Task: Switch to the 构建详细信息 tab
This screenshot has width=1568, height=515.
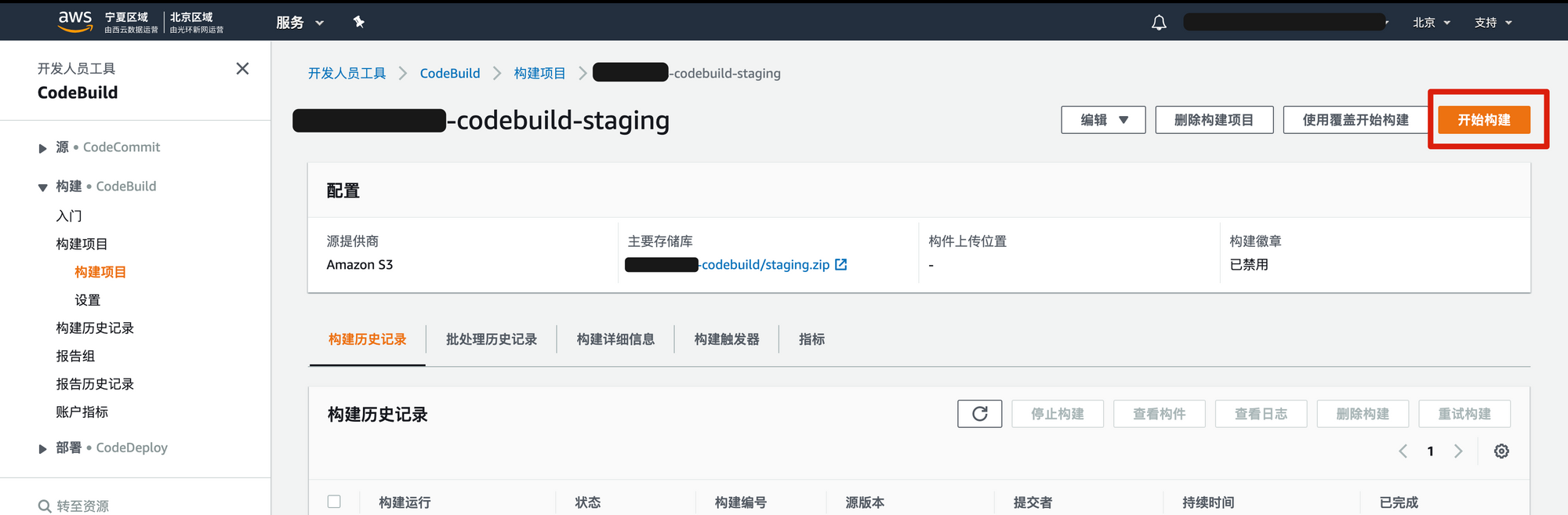Action: pyautogui.click(x=615, y=339)
